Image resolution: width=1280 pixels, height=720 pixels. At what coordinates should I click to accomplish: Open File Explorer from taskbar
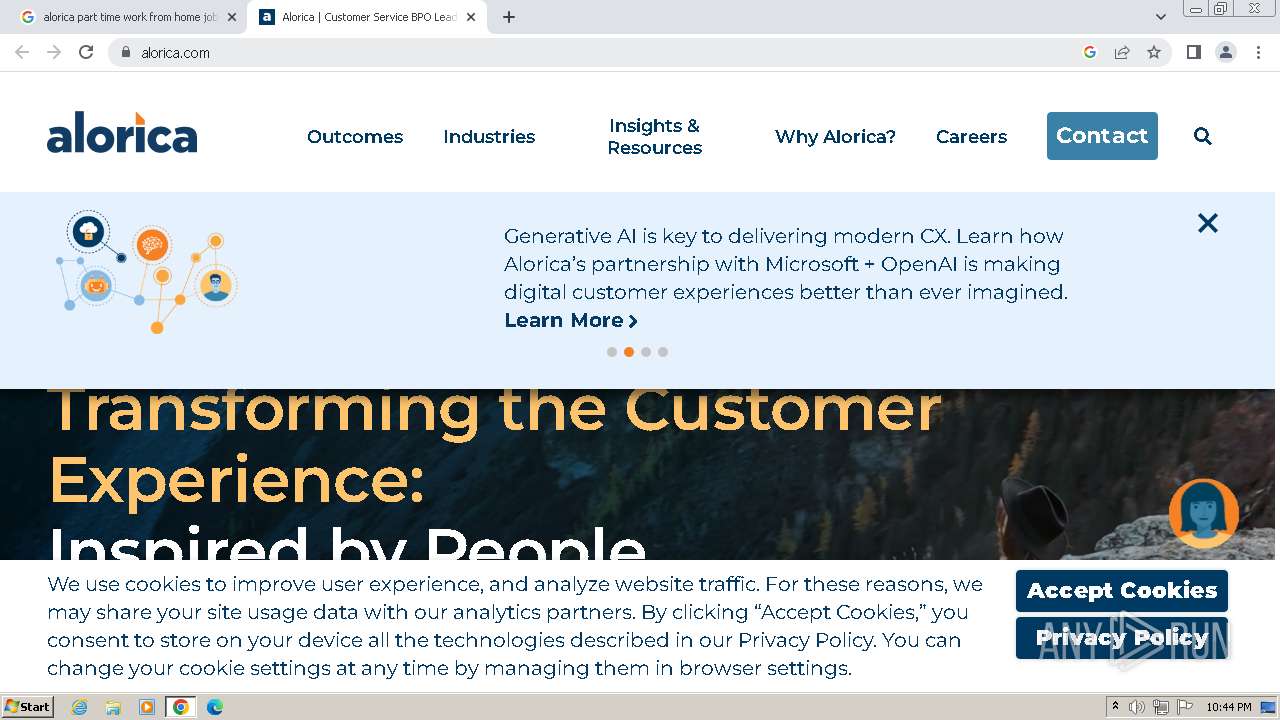pos(113,707)
